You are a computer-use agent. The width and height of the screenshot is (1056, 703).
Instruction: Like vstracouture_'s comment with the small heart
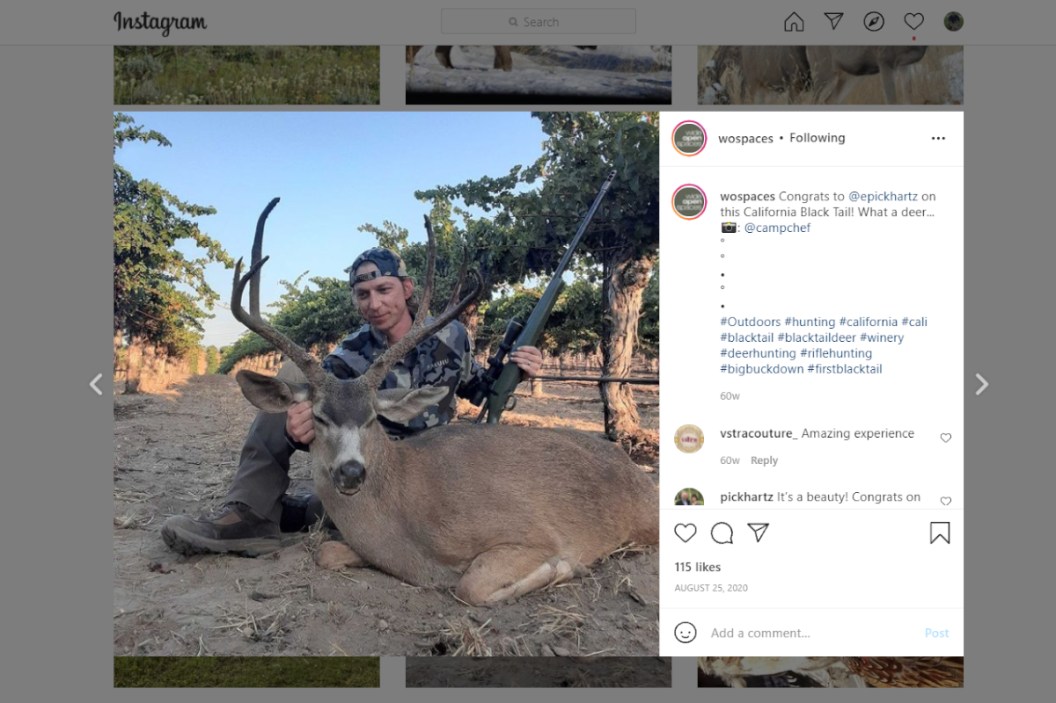[946, 437]
